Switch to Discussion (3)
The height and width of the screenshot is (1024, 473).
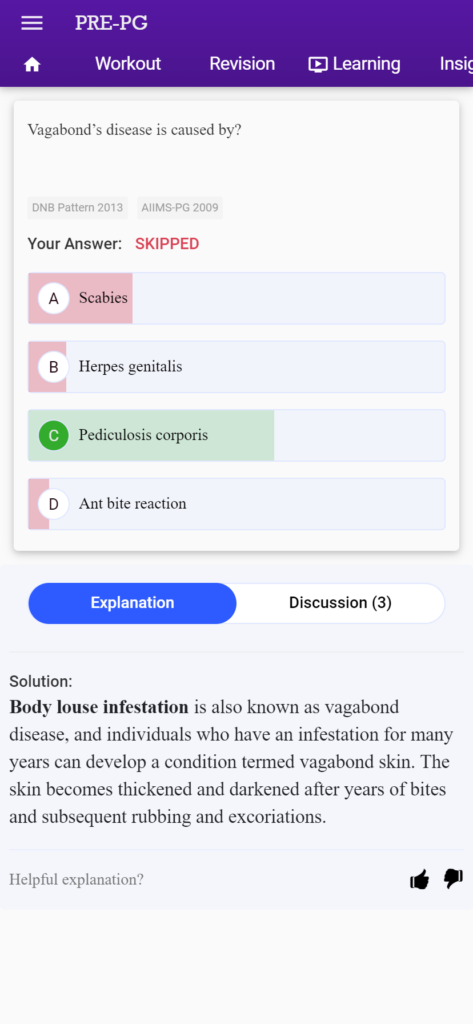tap(340, 603)
